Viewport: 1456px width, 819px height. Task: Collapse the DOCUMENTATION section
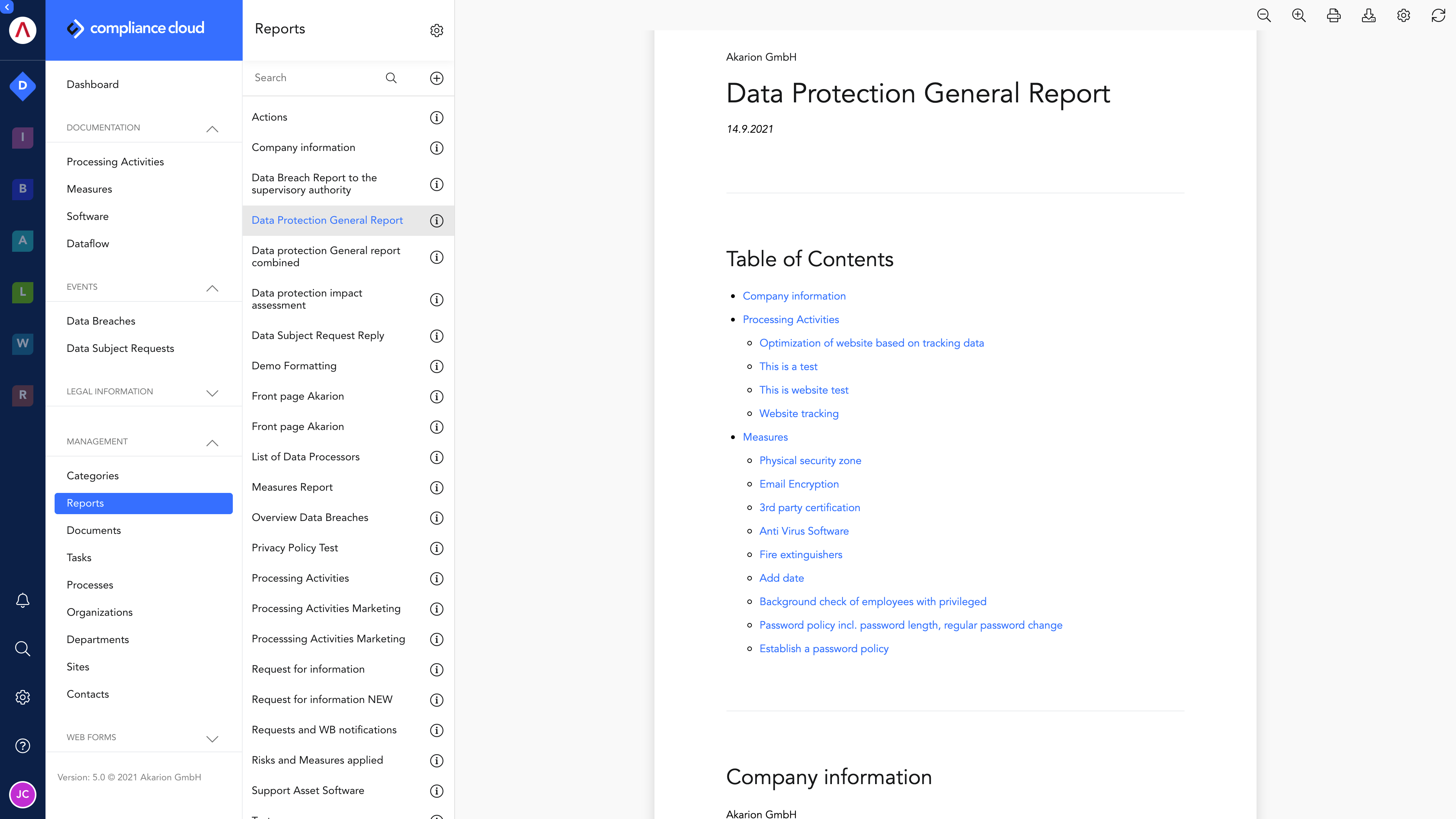coord(212,129)
